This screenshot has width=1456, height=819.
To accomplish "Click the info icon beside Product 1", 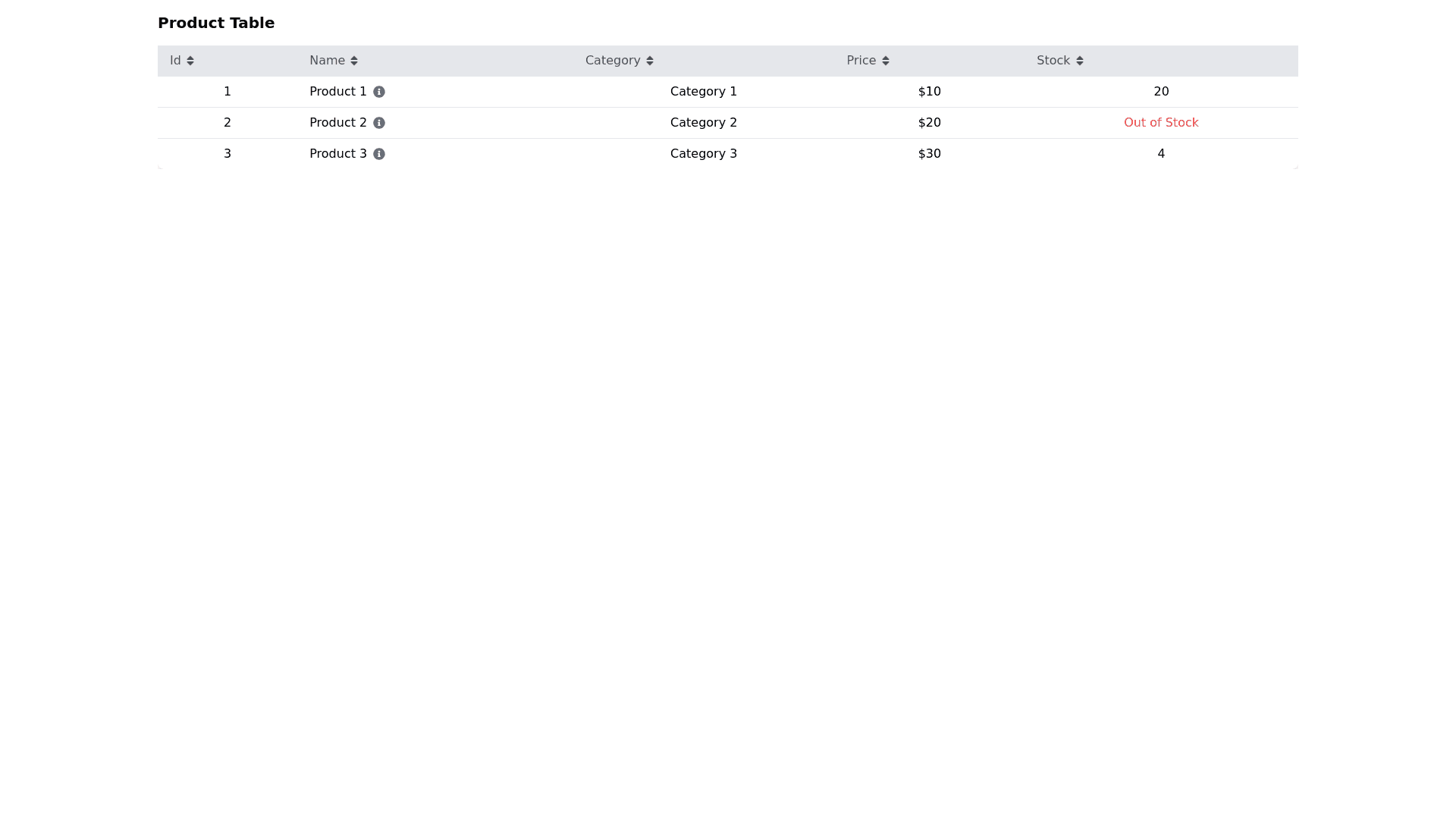I will point(379,92).
